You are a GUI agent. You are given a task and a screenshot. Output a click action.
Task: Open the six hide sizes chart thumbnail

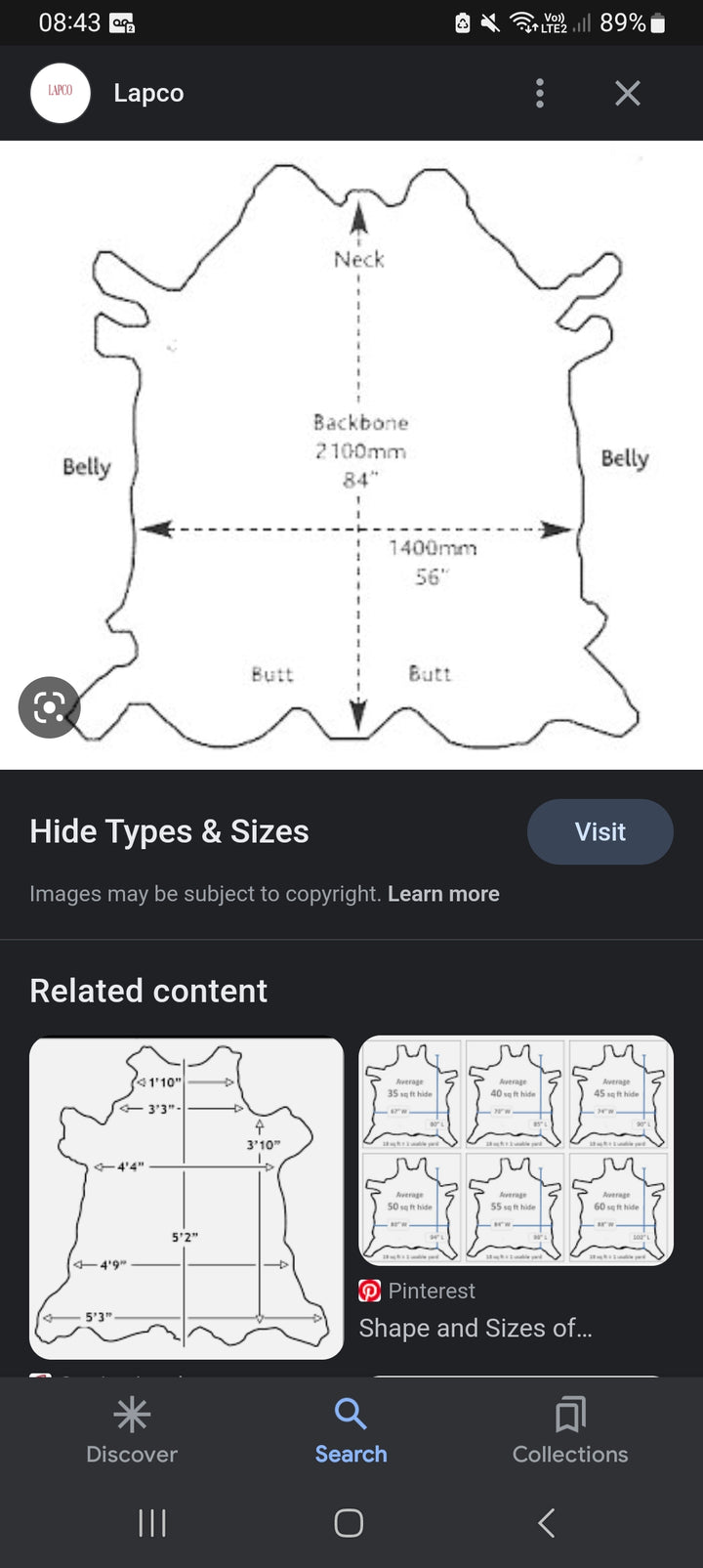(x=517, y=1151)
